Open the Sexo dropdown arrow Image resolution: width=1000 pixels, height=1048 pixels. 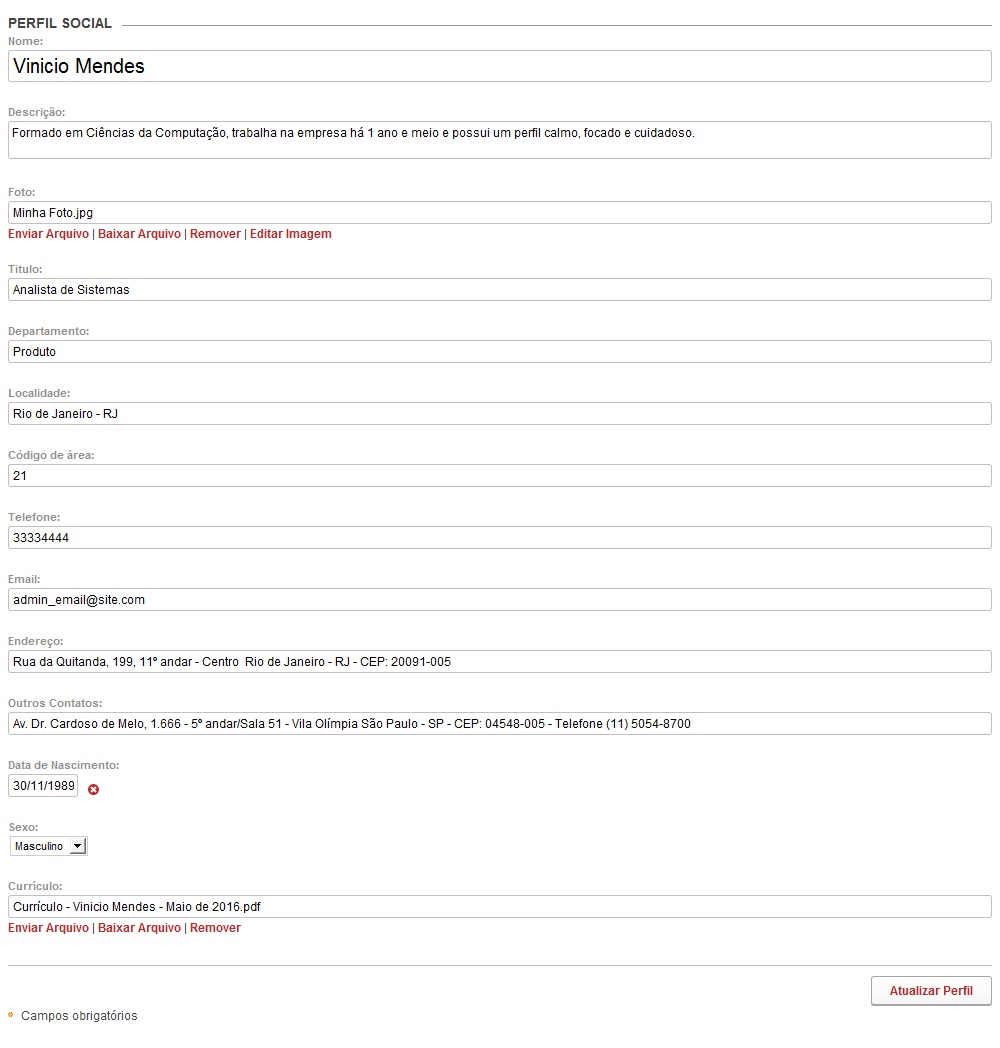(78, 846)
